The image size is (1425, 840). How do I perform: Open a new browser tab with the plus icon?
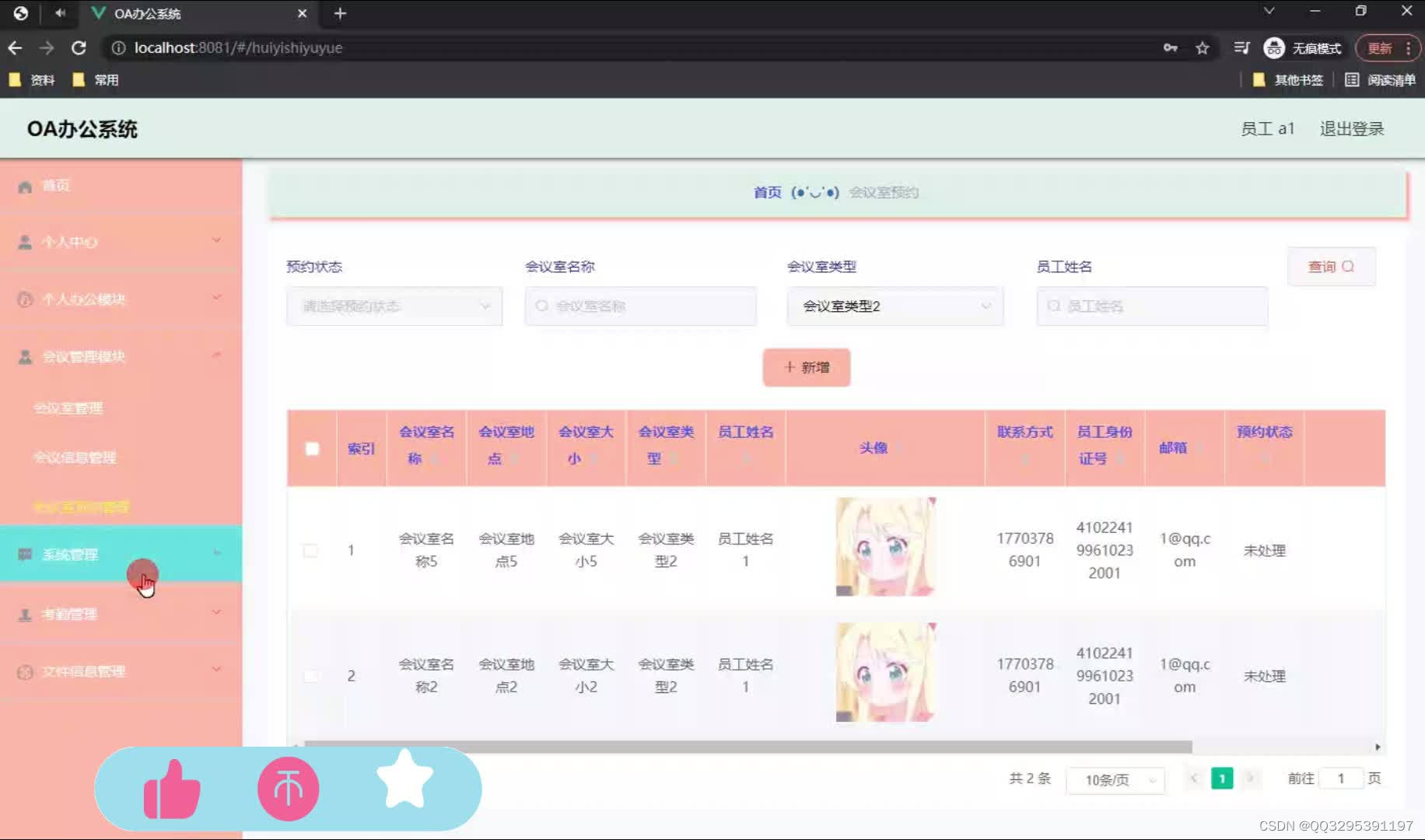point(340,13)
